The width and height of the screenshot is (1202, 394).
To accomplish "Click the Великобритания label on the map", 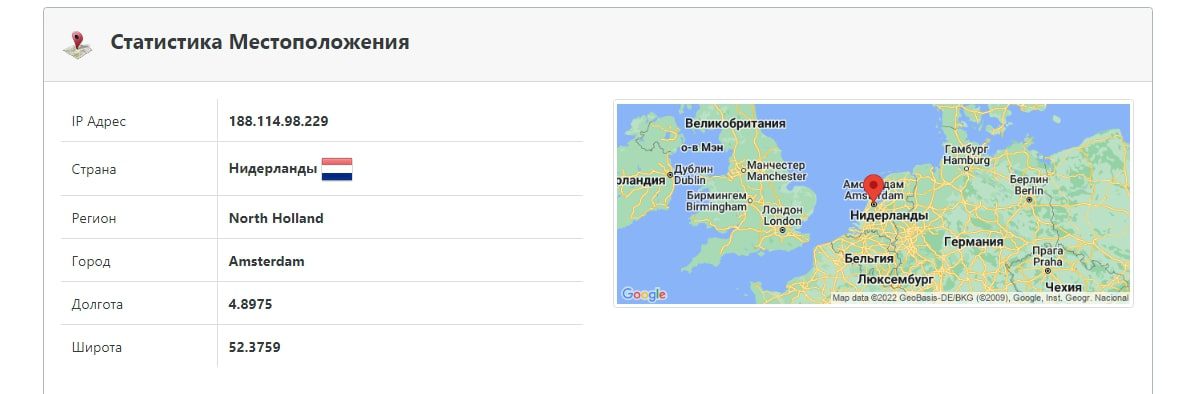I will (x=735, y=123).
